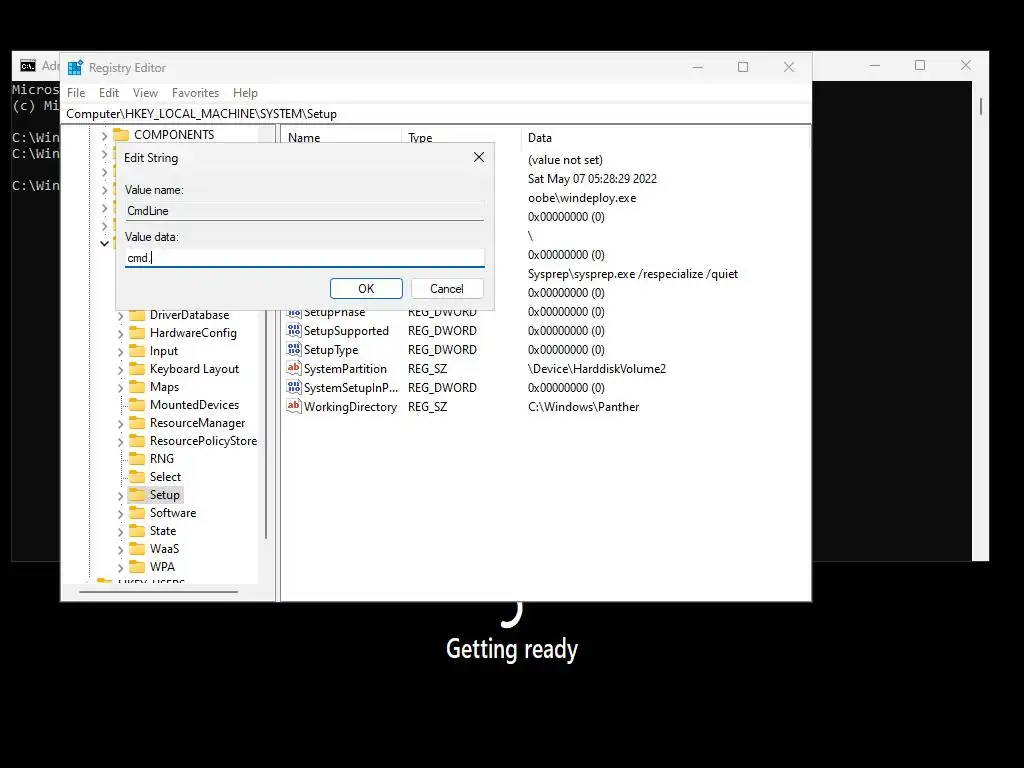Expand the Software tree node
Screen dimensions: 1024x768
120,514
